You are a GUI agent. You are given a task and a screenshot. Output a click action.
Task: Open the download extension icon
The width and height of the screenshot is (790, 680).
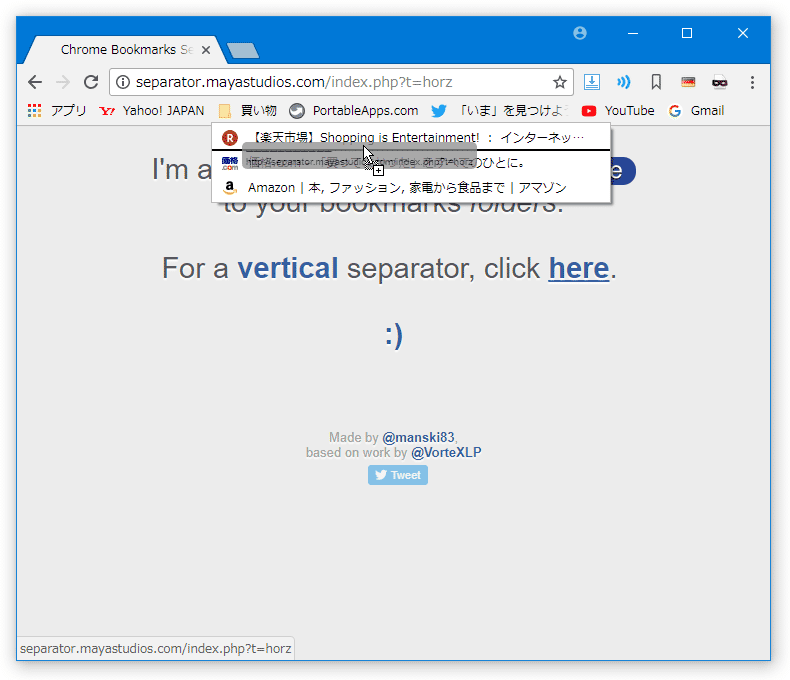coord(592,82)
